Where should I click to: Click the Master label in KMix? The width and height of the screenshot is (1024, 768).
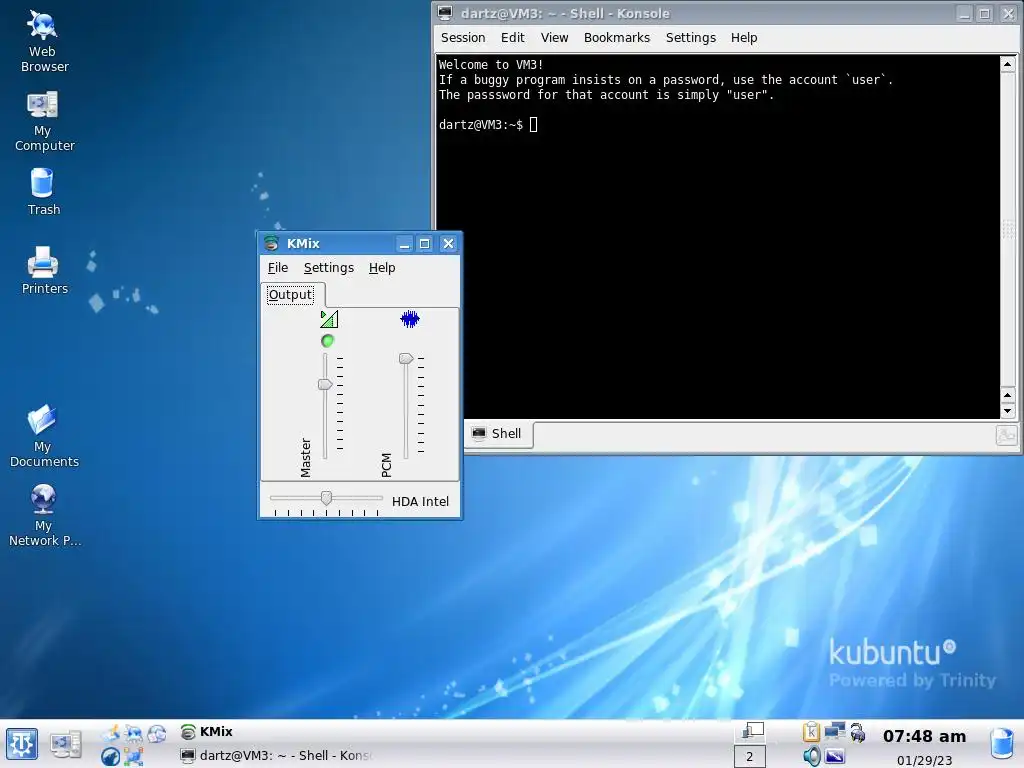306,457
